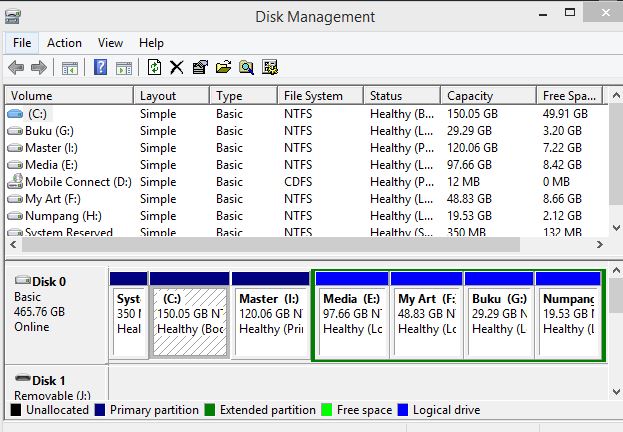
Task: Select the Numpang (H:) drive icon
Action: [15, 216]
